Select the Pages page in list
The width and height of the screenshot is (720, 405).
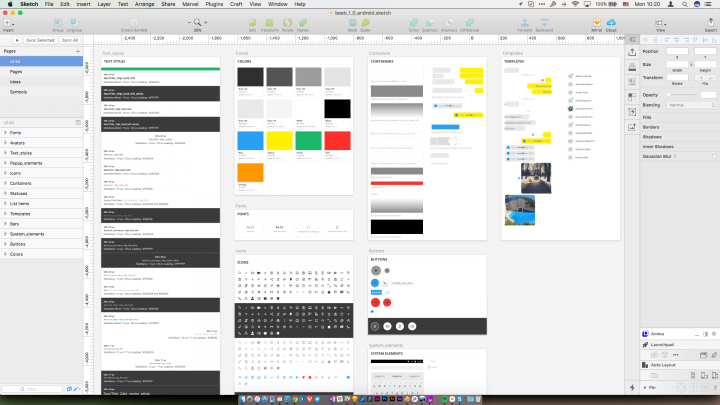click(x=41, y=72)
